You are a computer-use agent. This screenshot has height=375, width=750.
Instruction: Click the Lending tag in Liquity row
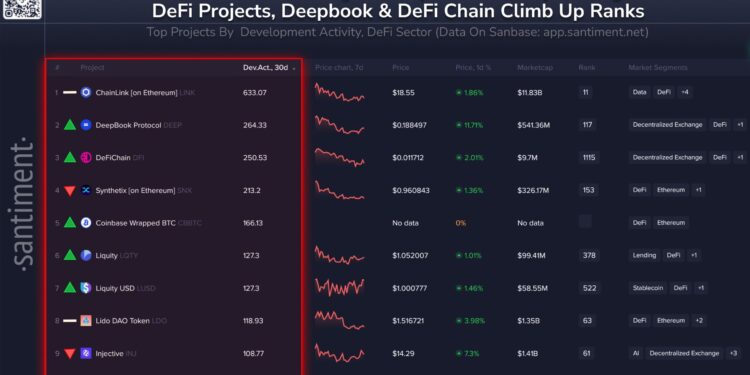tap(644, 255)
